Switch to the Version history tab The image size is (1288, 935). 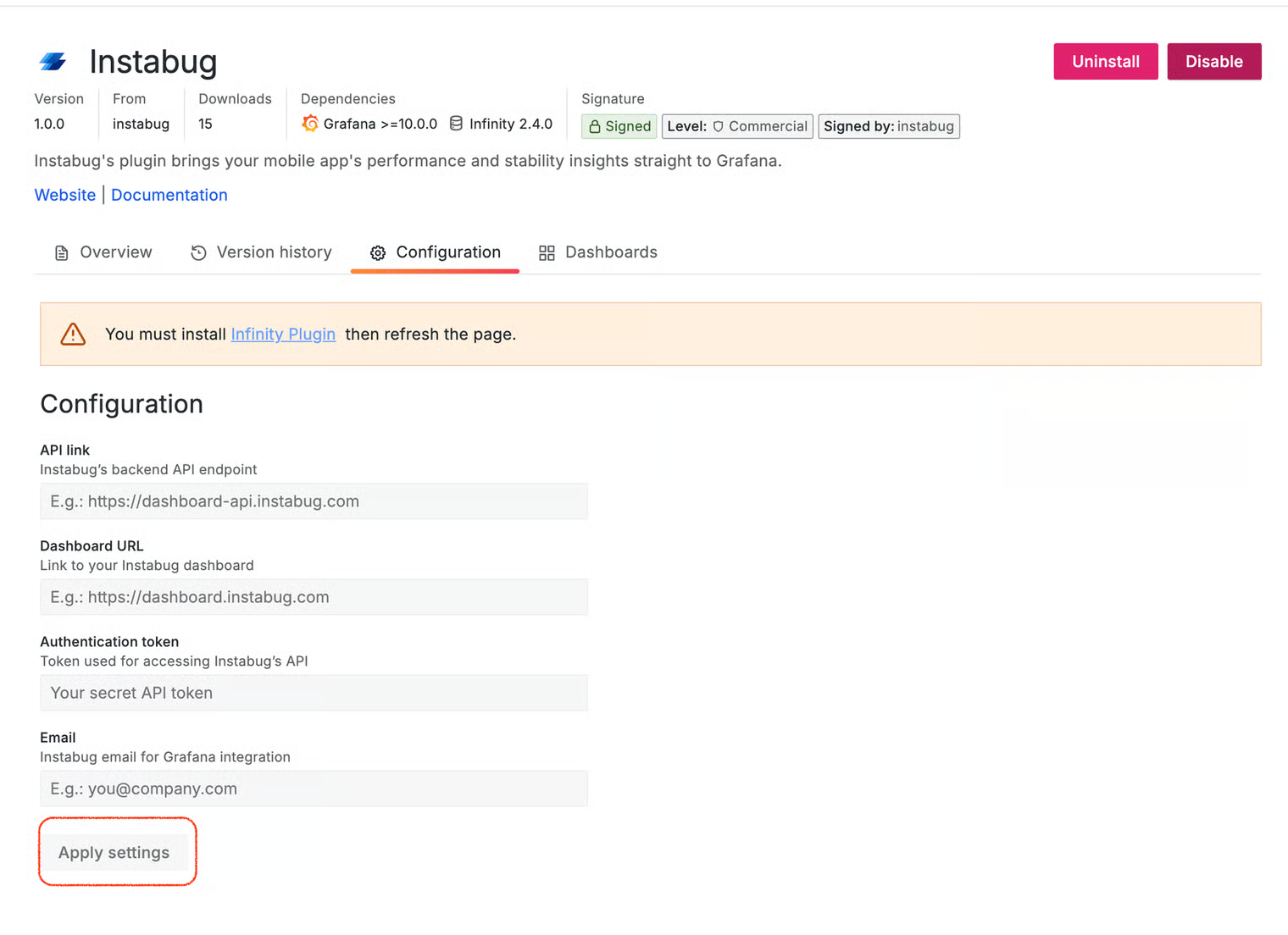point(262,252)
